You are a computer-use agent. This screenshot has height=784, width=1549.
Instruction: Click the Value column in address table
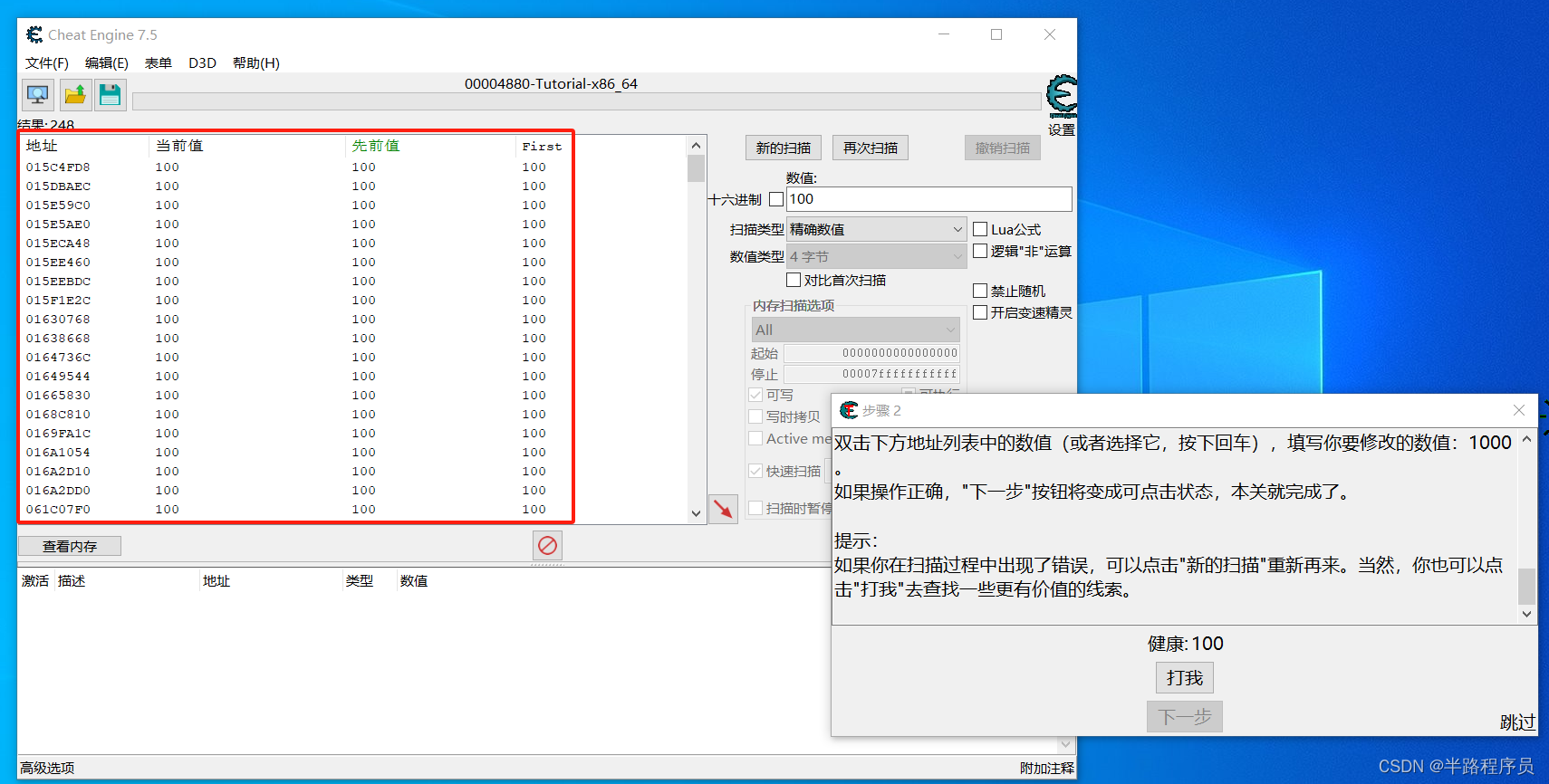pos(414,580)
